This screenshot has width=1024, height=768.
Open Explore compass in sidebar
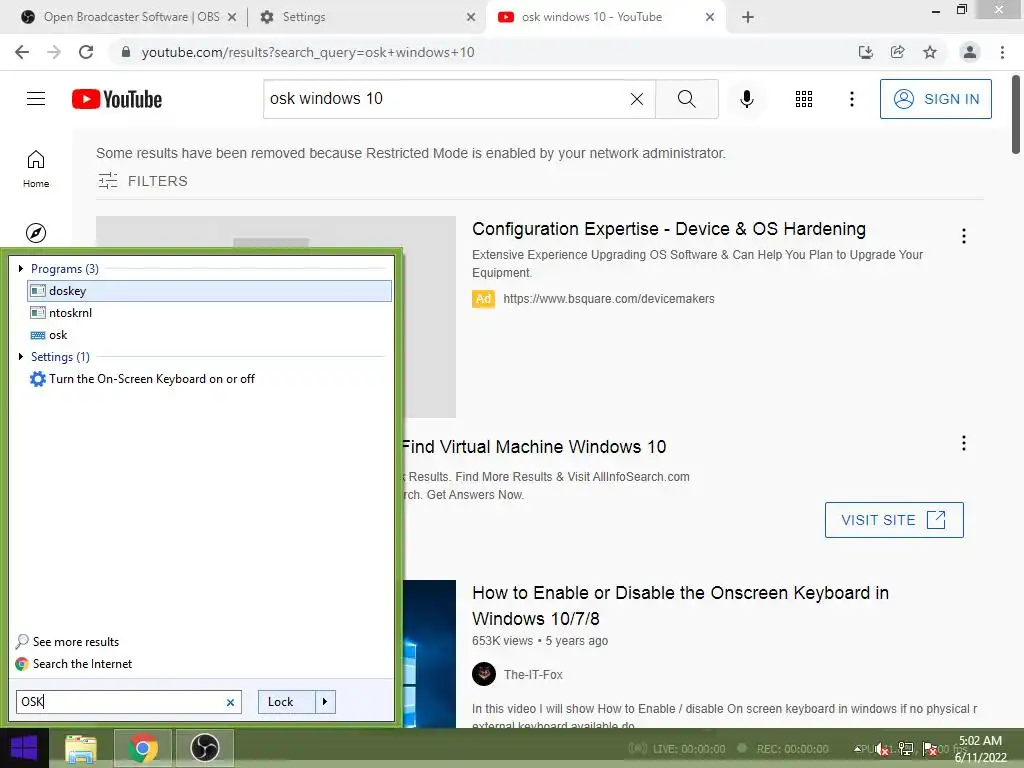(36, 232)
